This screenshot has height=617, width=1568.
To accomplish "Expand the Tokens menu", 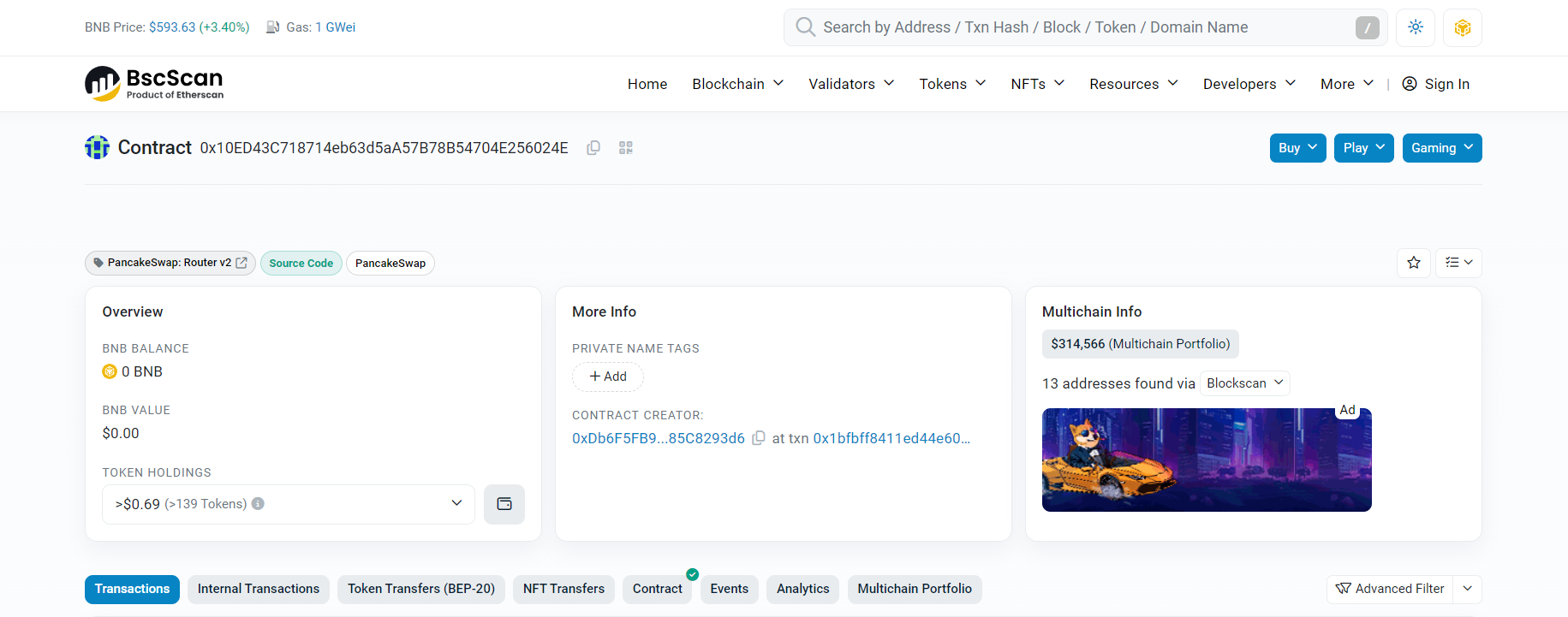I will (952, 84).
